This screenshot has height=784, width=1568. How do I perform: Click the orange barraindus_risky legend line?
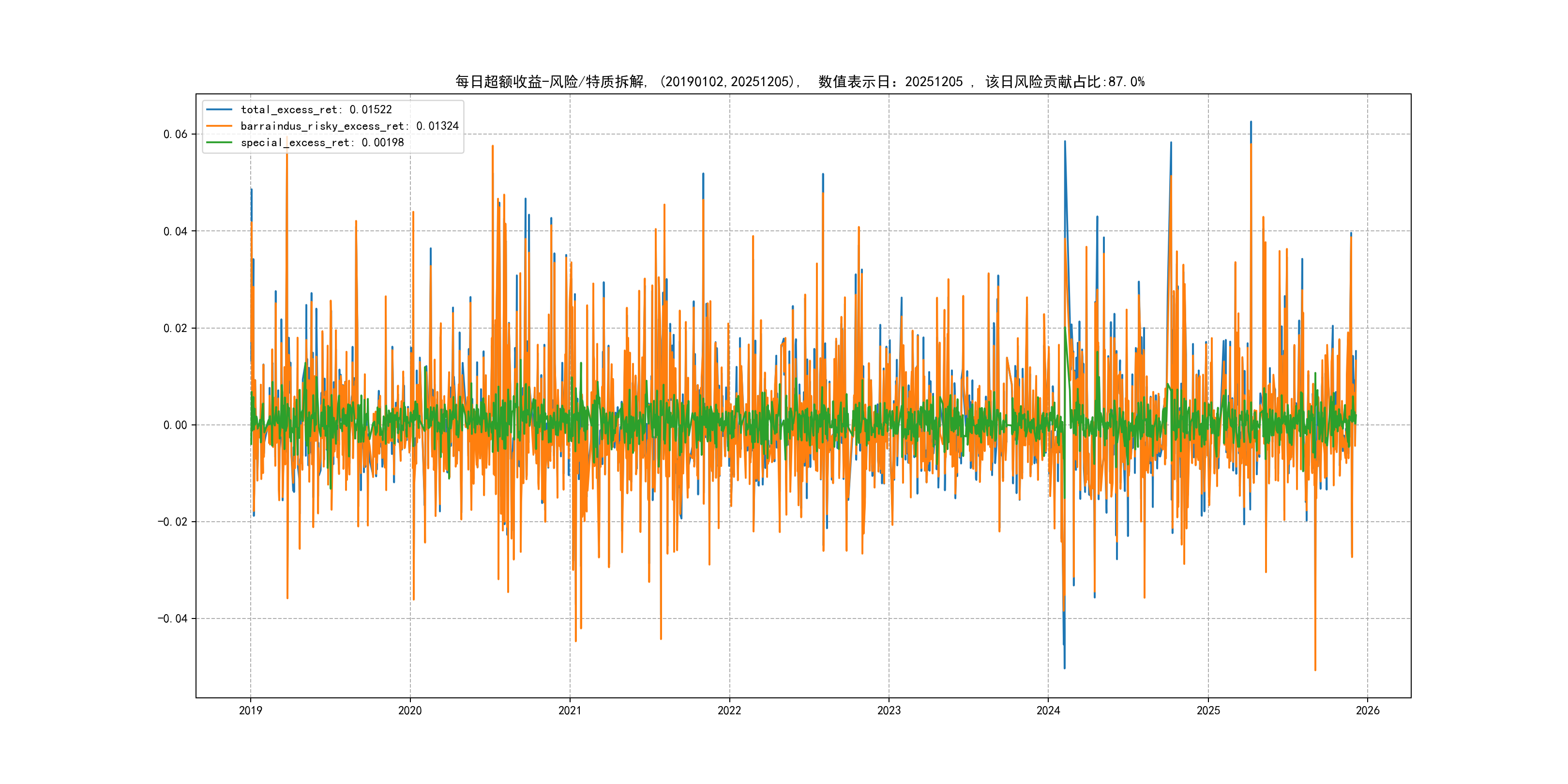coord(219,126)
